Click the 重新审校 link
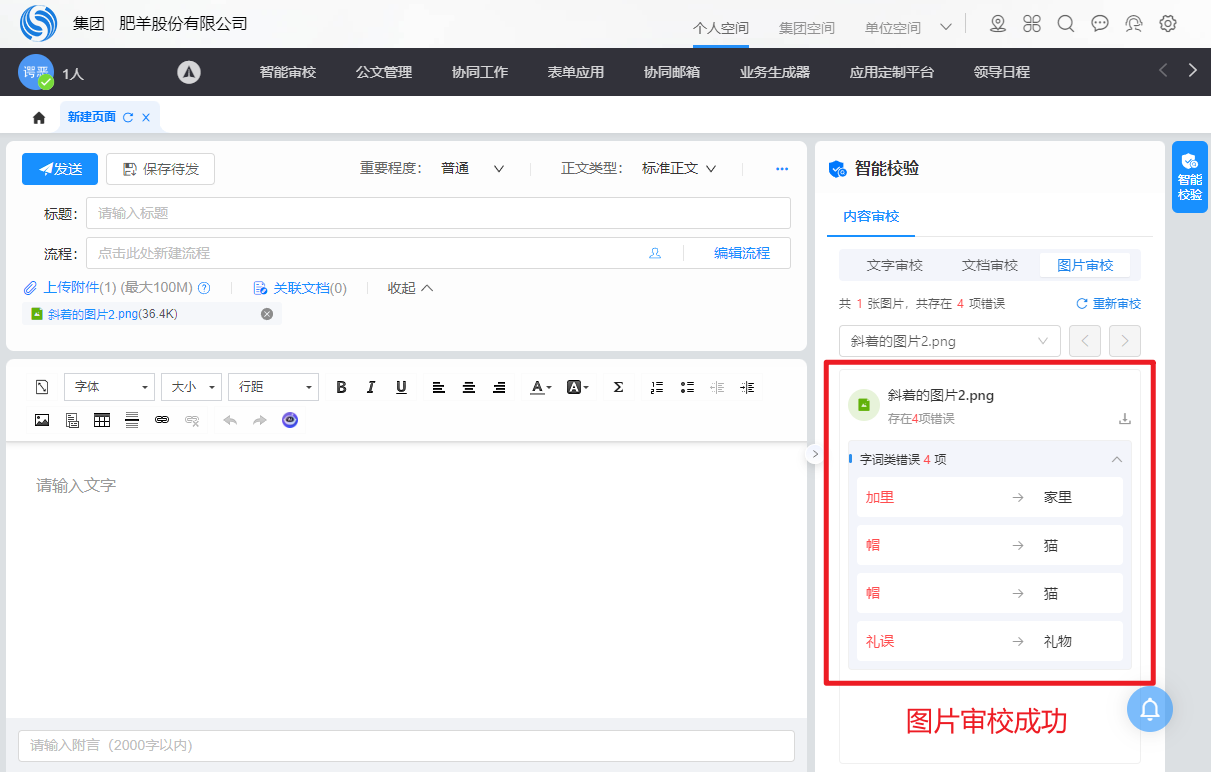Viewport: 1211px width, 772px height. [1108, 303]
